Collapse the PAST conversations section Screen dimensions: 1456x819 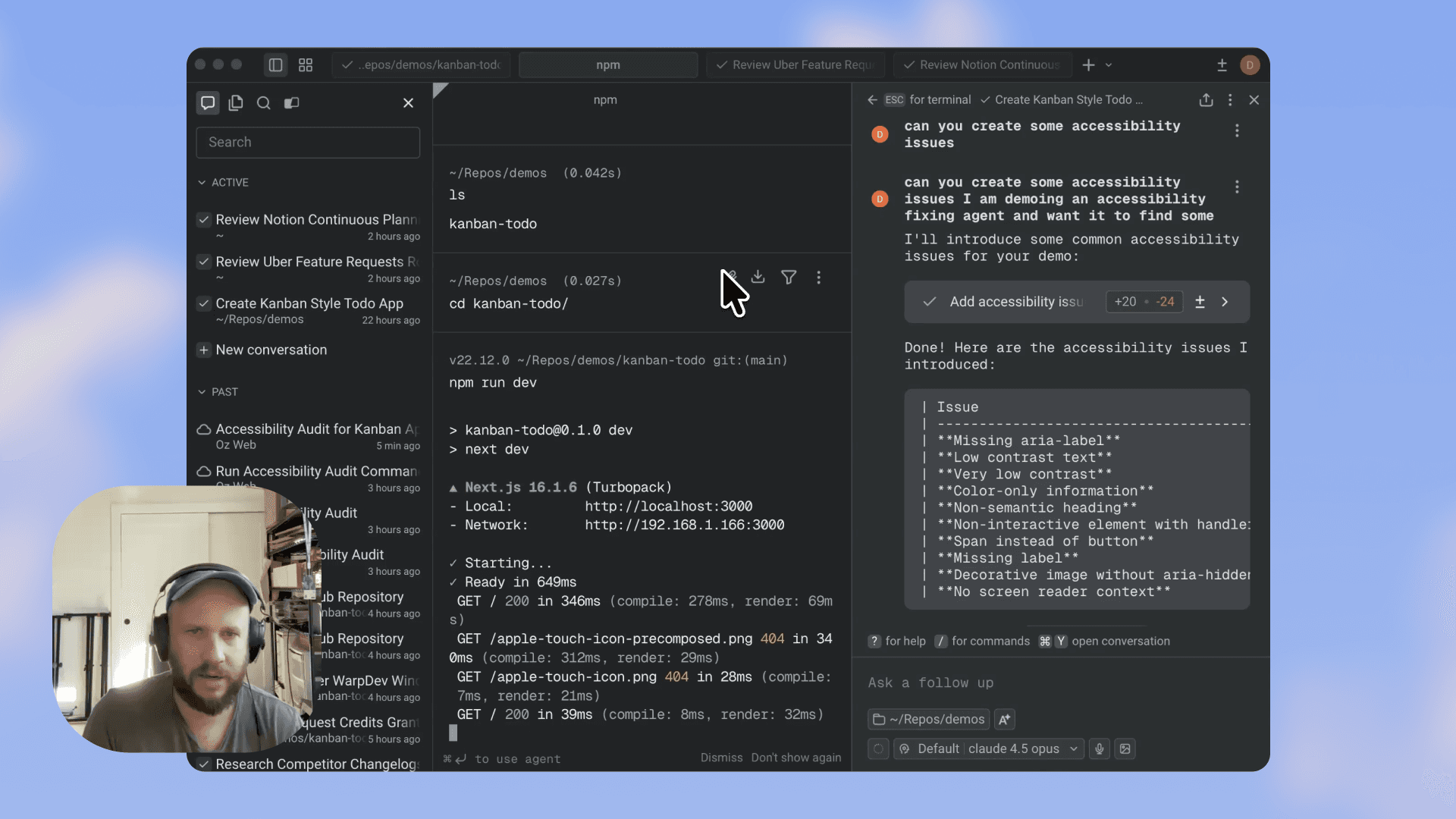coord(202,392)
